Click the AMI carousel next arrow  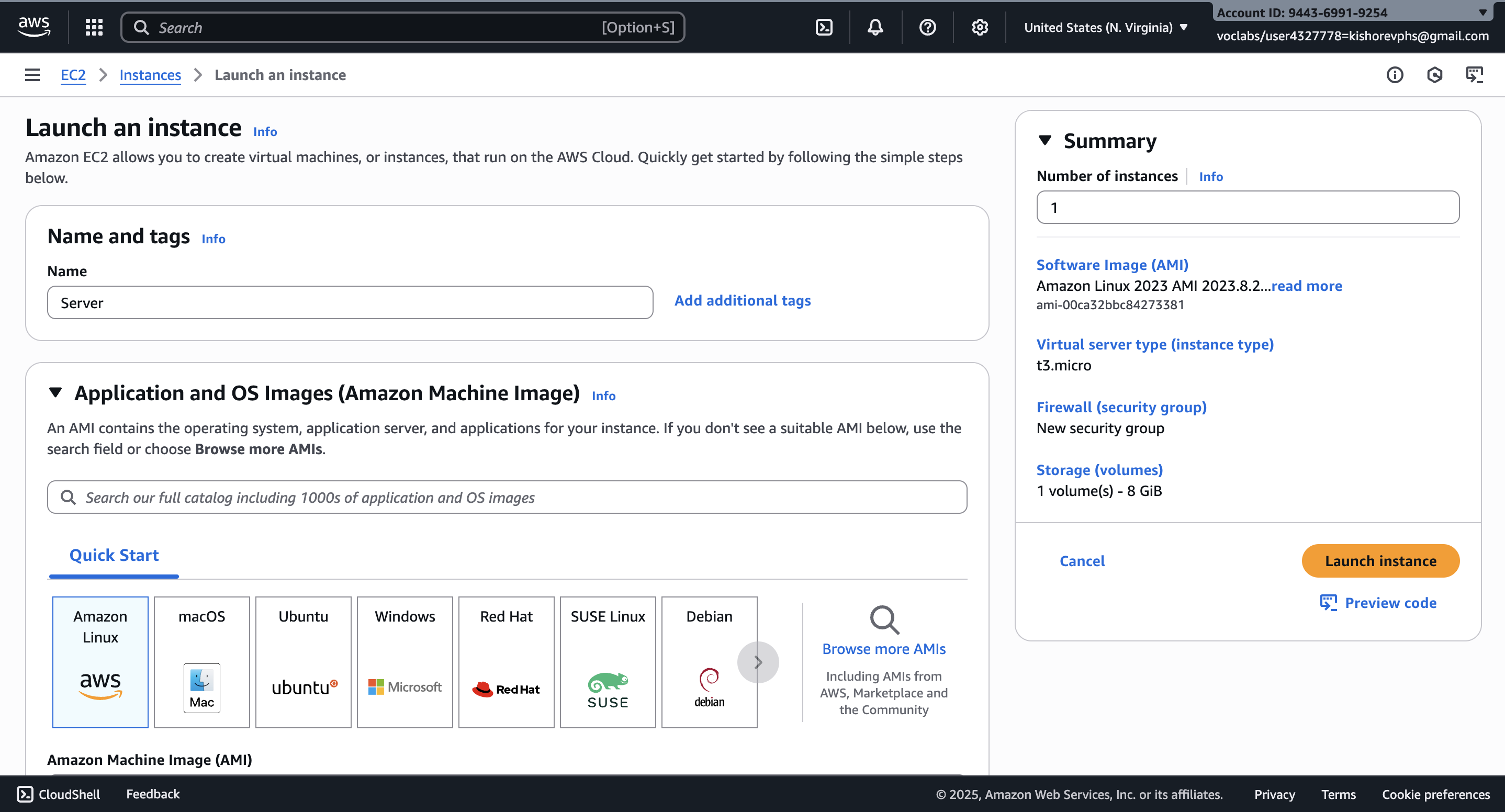pyautogui.click(x=758, y=662)
